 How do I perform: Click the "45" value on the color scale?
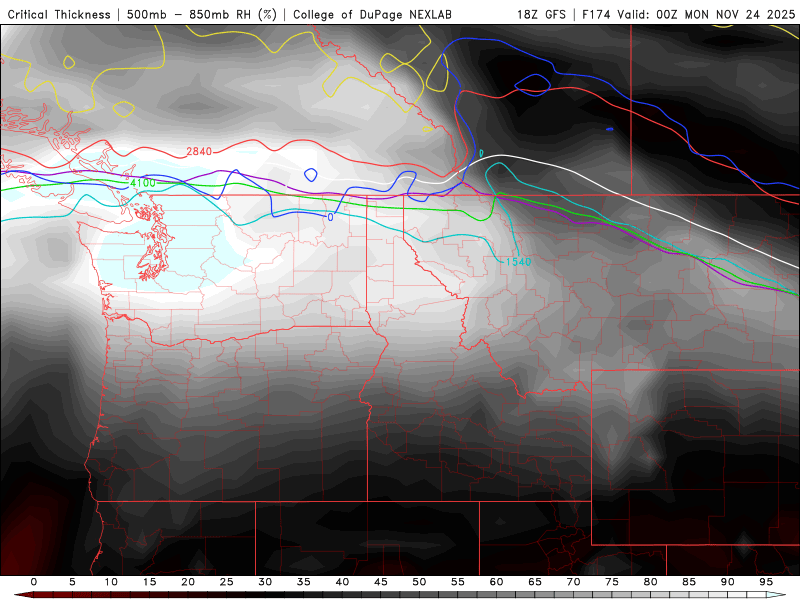381,582
